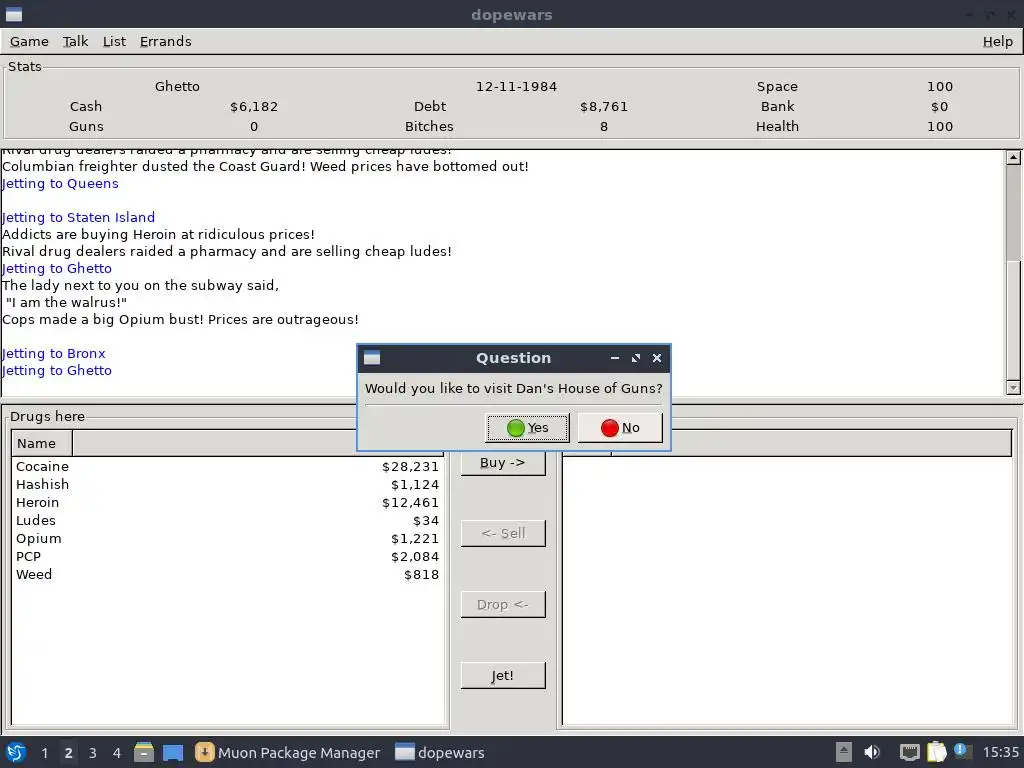Select Cocaine in the drugs list
The image size is (1024, 768).
pos(227,466)
